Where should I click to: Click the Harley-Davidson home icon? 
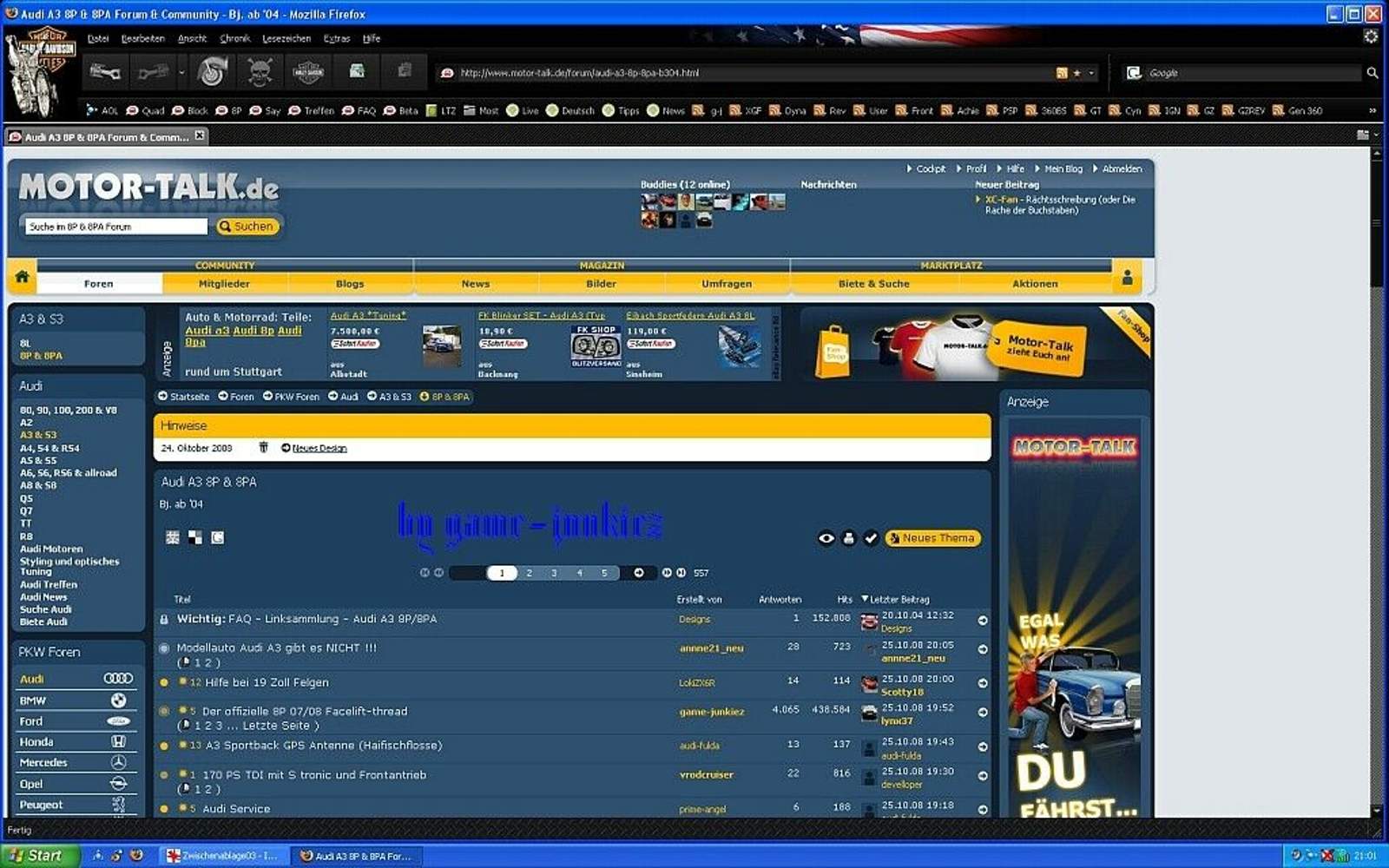coord(308,72)
